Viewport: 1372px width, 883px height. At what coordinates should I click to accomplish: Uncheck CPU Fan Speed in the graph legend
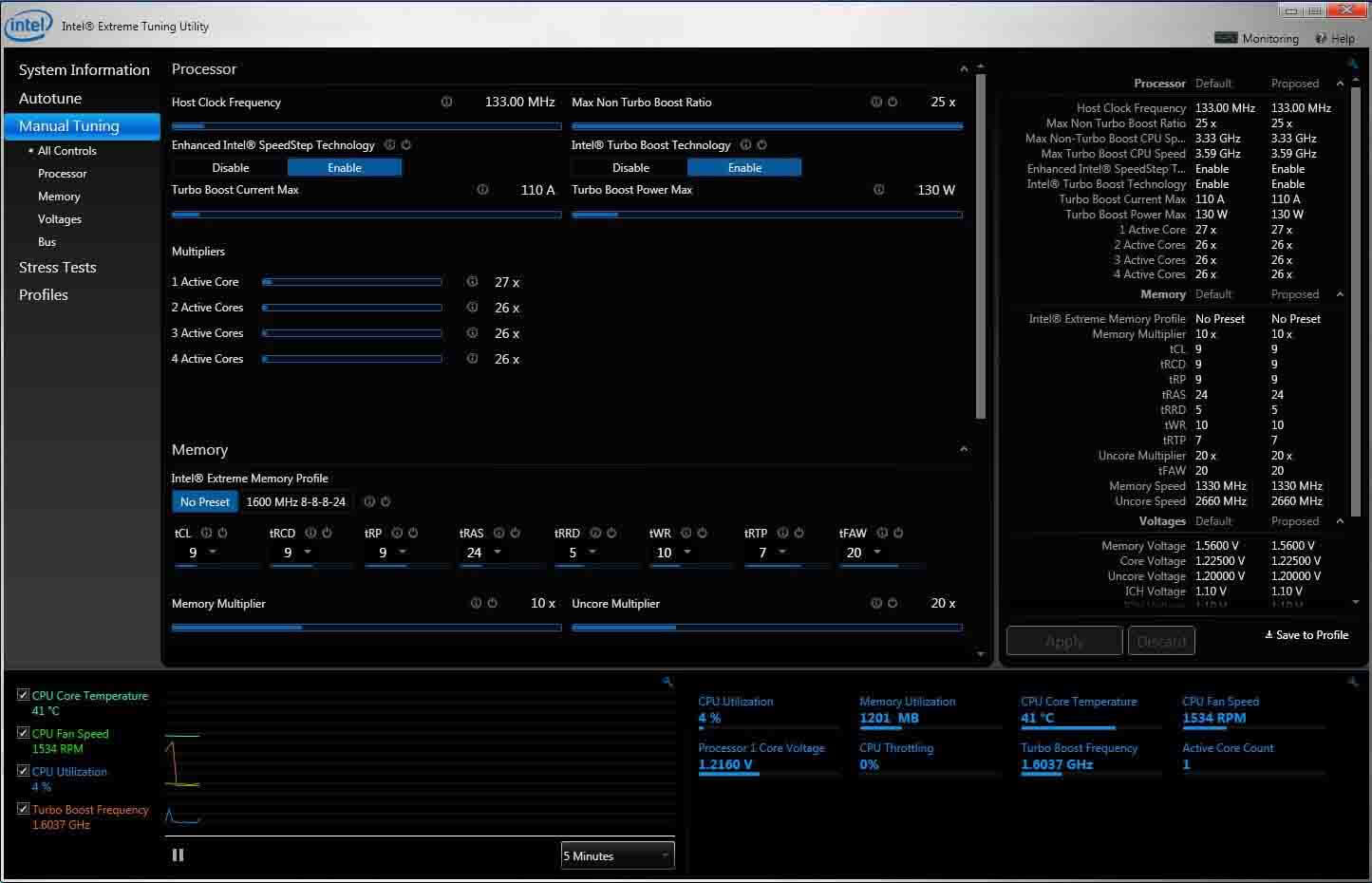[23, 733]
